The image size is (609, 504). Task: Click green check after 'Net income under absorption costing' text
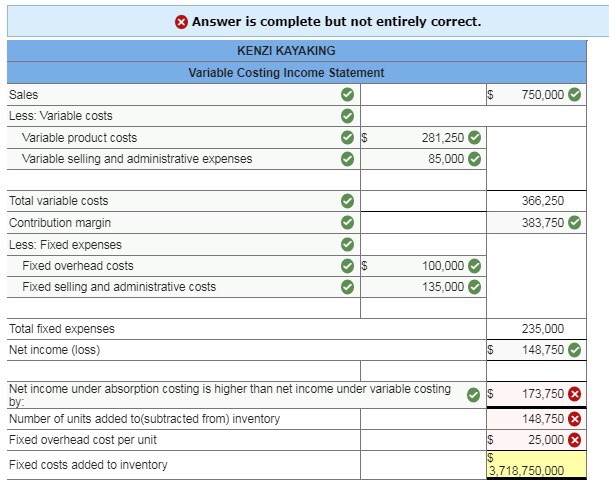tap(473, 395)
